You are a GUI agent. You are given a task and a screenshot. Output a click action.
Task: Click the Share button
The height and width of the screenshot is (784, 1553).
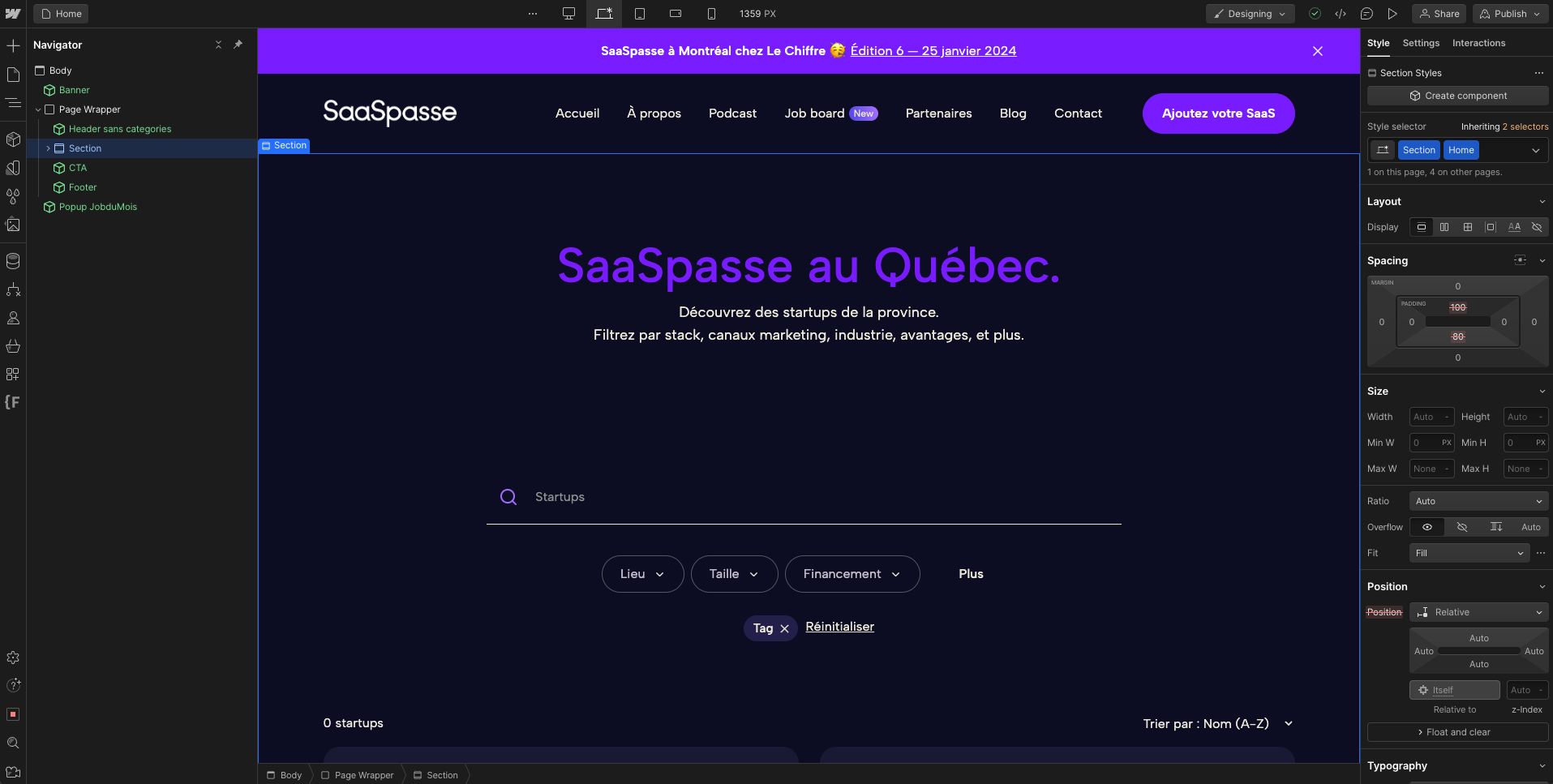1439,14
